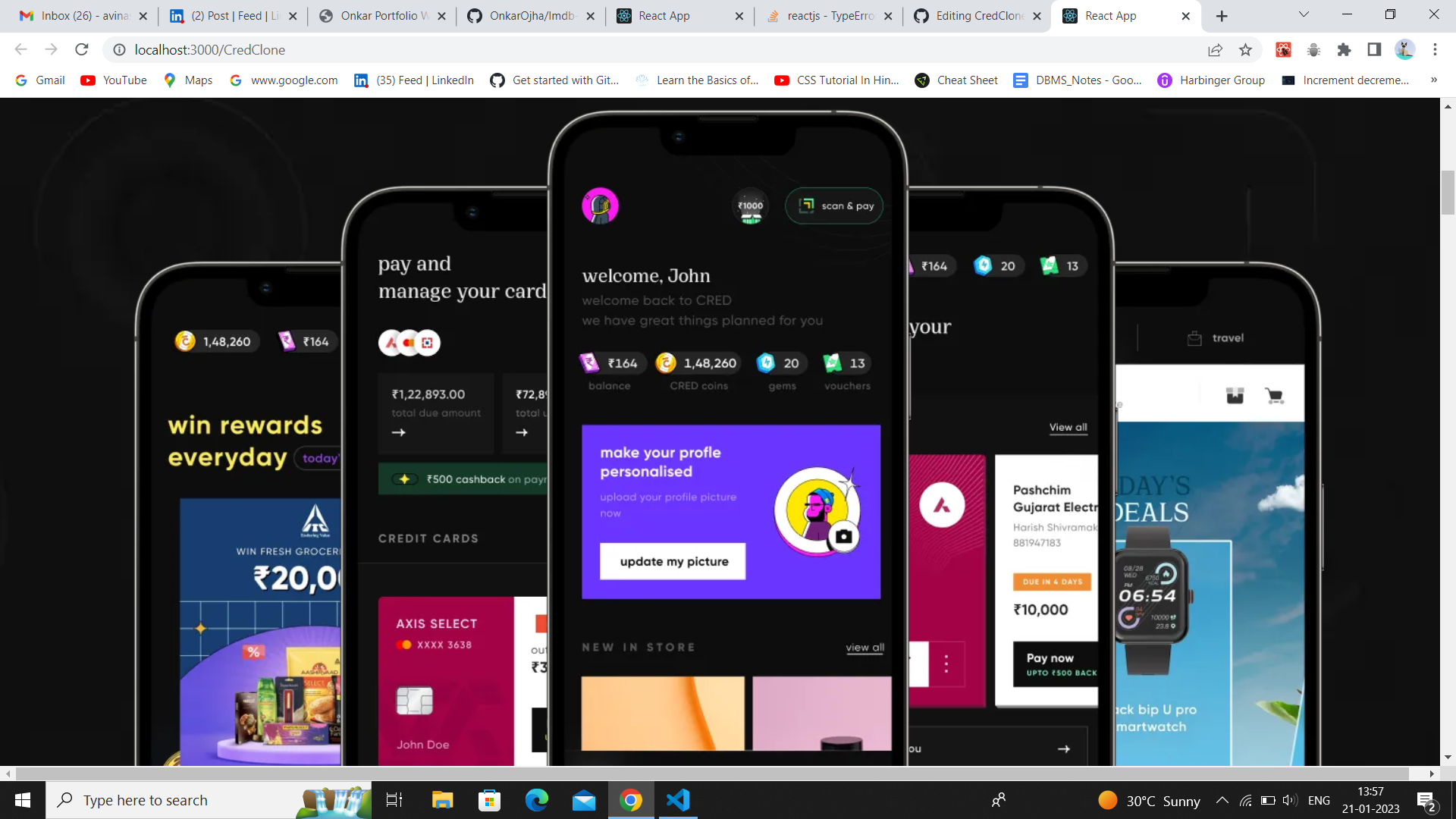Bookmark this page with star icon
Viewport: 1456px width, 819px height.
[x=1245, y=50]
